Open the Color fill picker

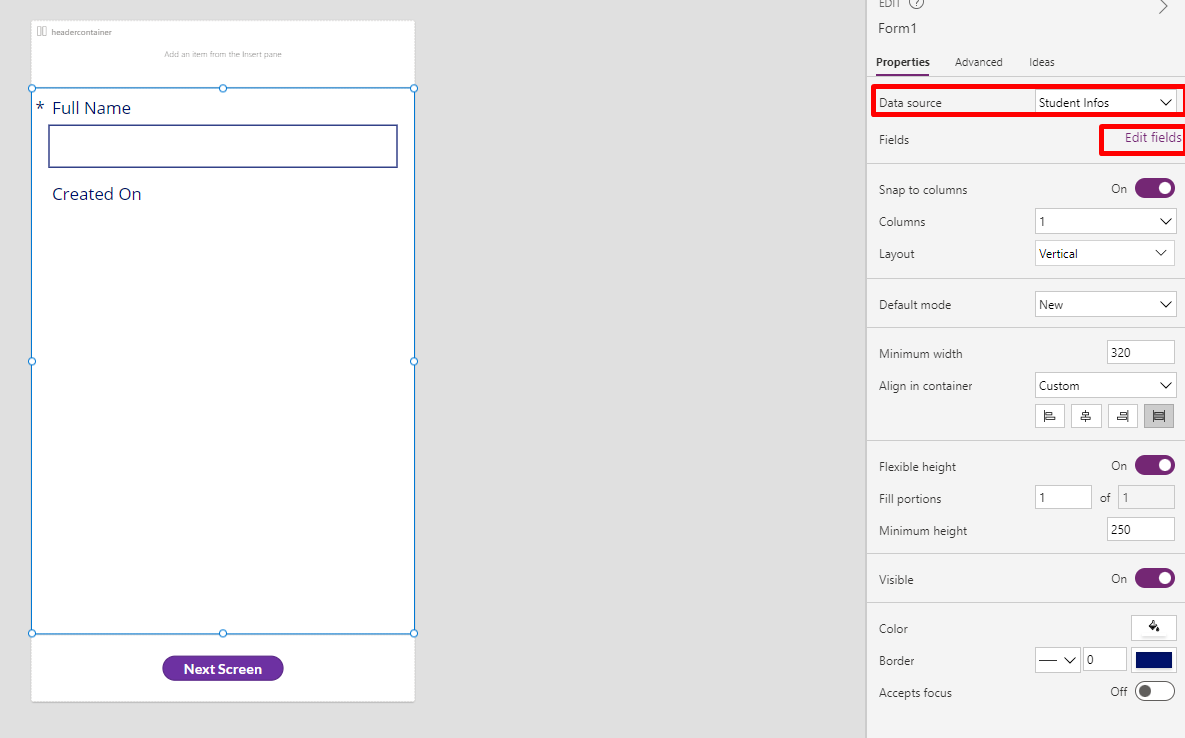click(1153, 628)
